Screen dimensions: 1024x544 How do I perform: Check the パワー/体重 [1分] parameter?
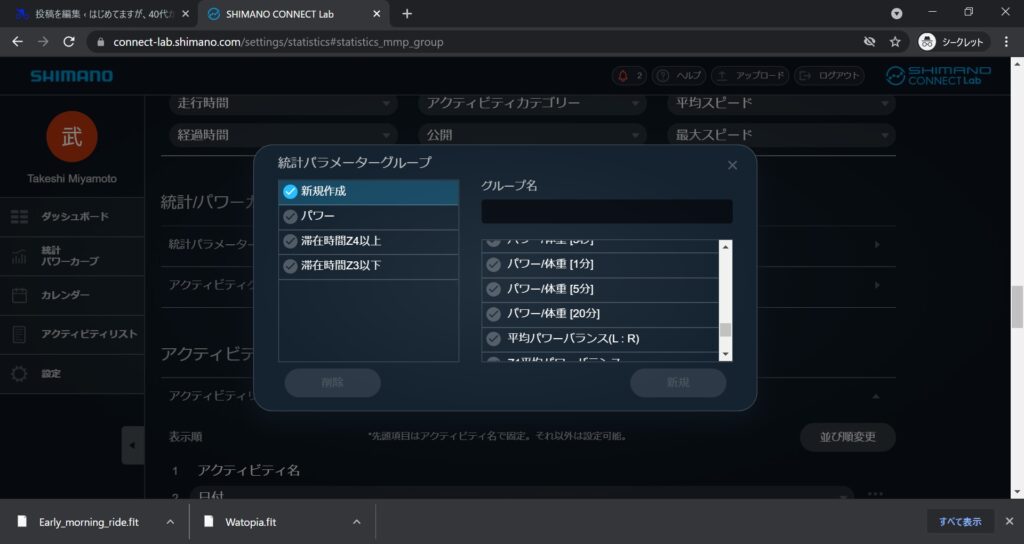pyautogui.click(x=493, y=264)
